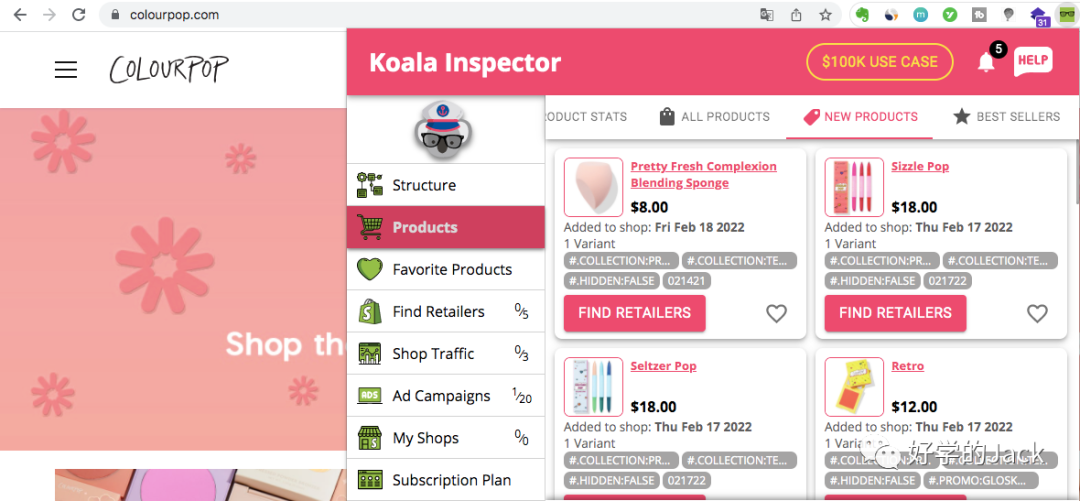Click the Koala mascot avatar
Viewport: 1080px width, 501px height.
tap(445, 130)
